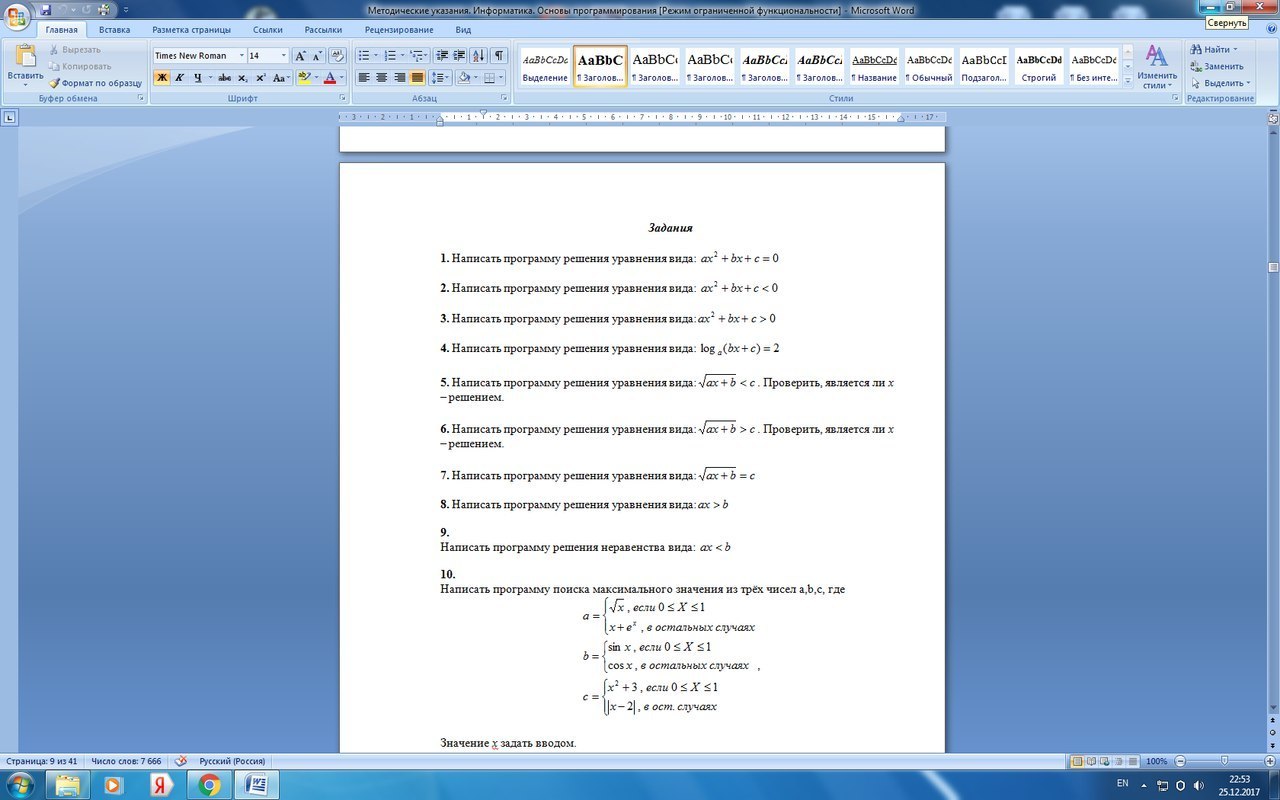The width and height of the screenshot is (1280, 800).
Task: Open the Рецензирование tab
Action: click(x=399, y=30)
